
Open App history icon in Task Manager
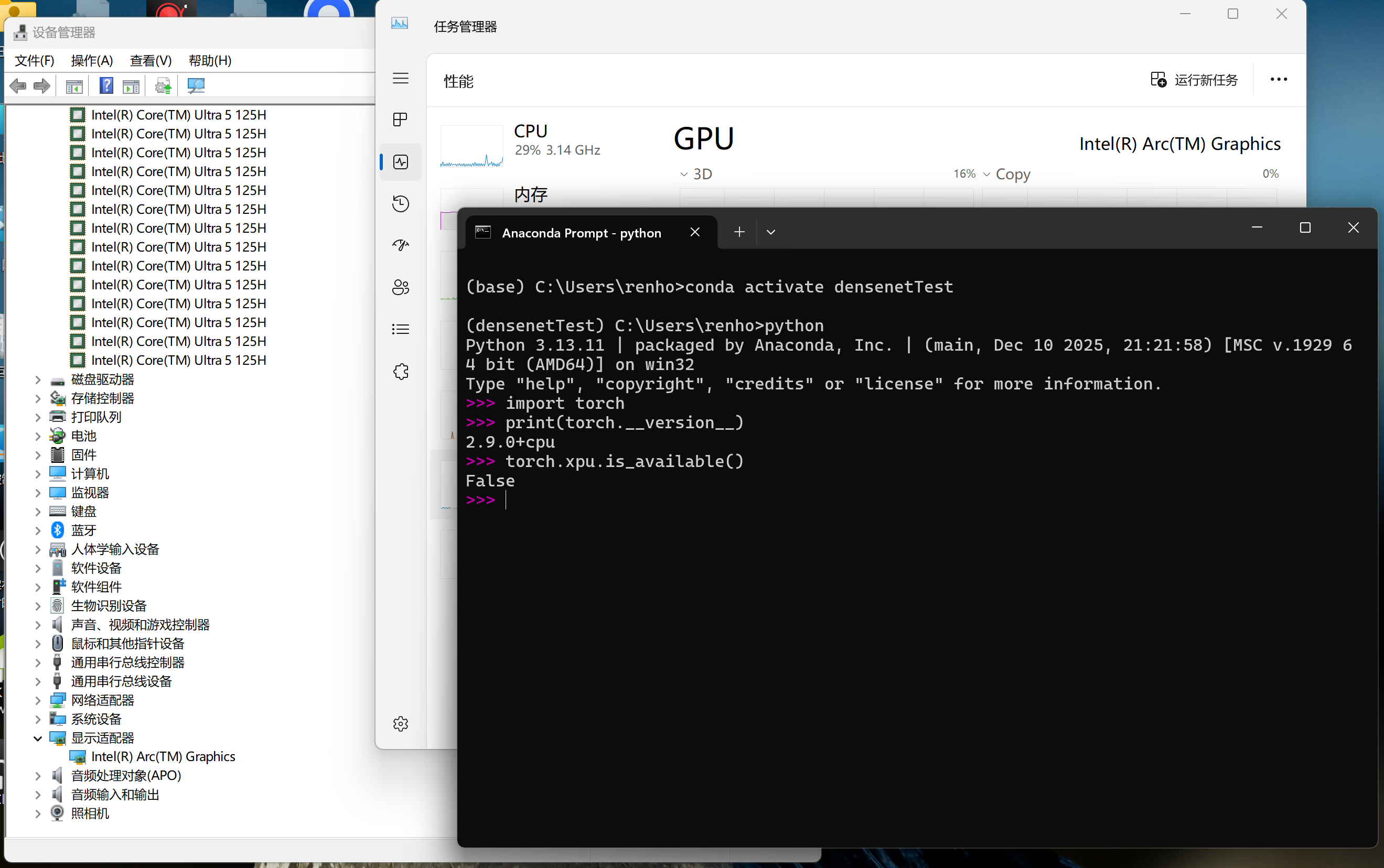coord(400,204)
